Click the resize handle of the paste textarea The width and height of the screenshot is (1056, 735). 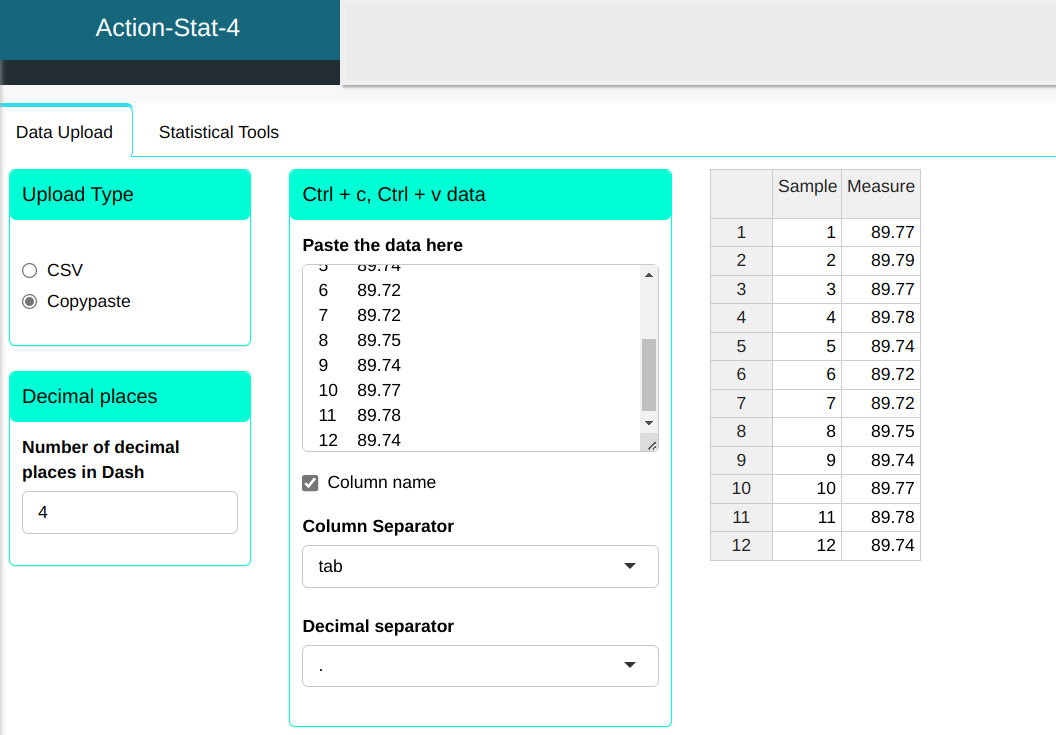(651, 445)
